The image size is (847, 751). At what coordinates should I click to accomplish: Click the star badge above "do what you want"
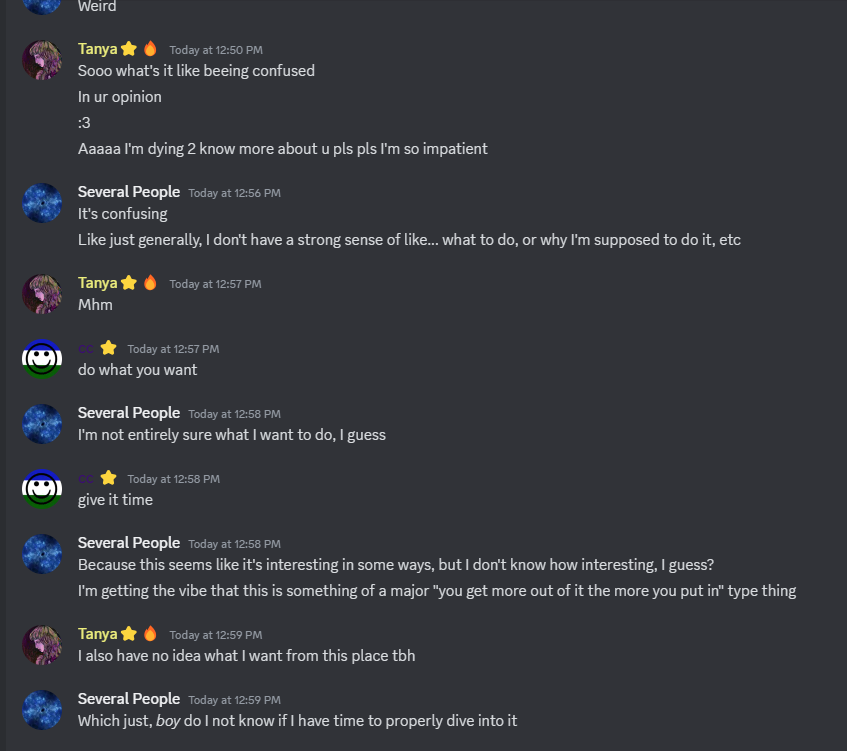coord(109,348)
